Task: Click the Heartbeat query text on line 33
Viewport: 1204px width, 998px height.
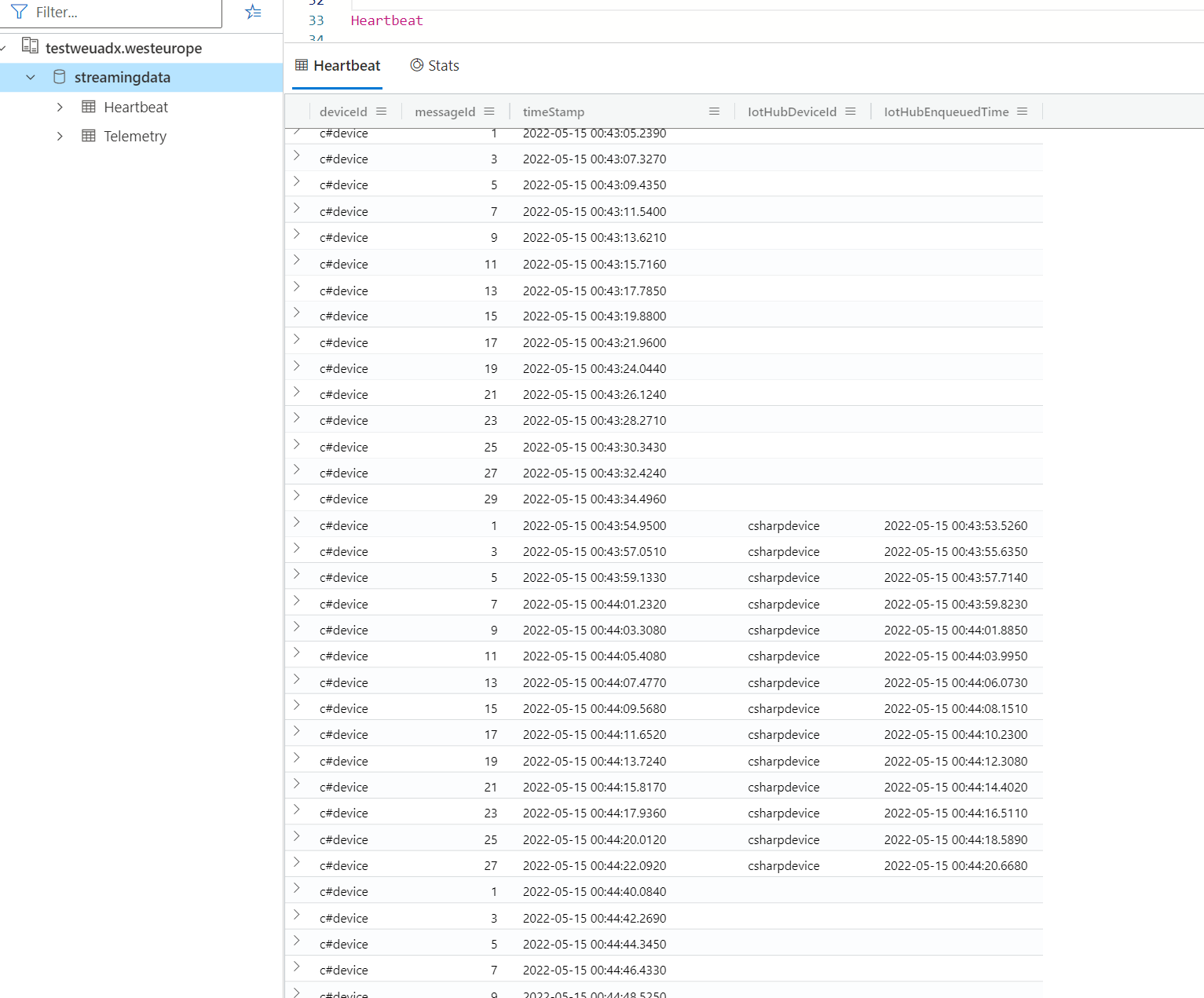Action: (386, 20)
